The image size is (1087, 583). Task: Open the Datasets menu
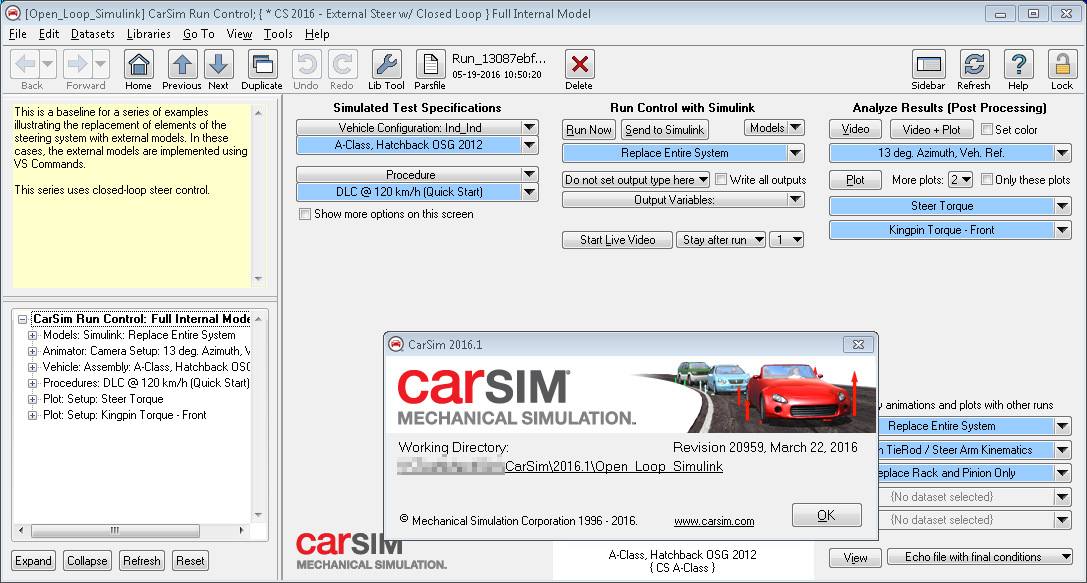[x=93, y=34]
